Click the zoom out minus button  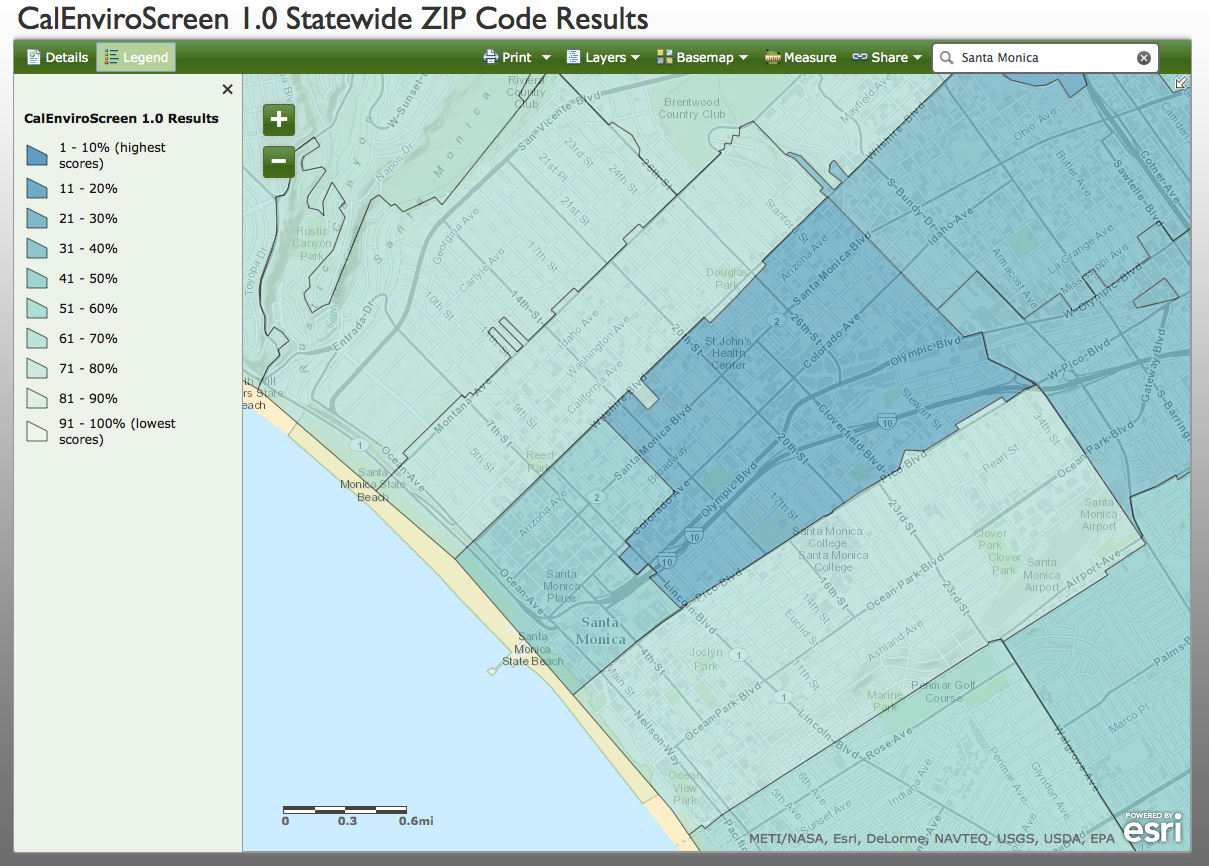(278, 161)
